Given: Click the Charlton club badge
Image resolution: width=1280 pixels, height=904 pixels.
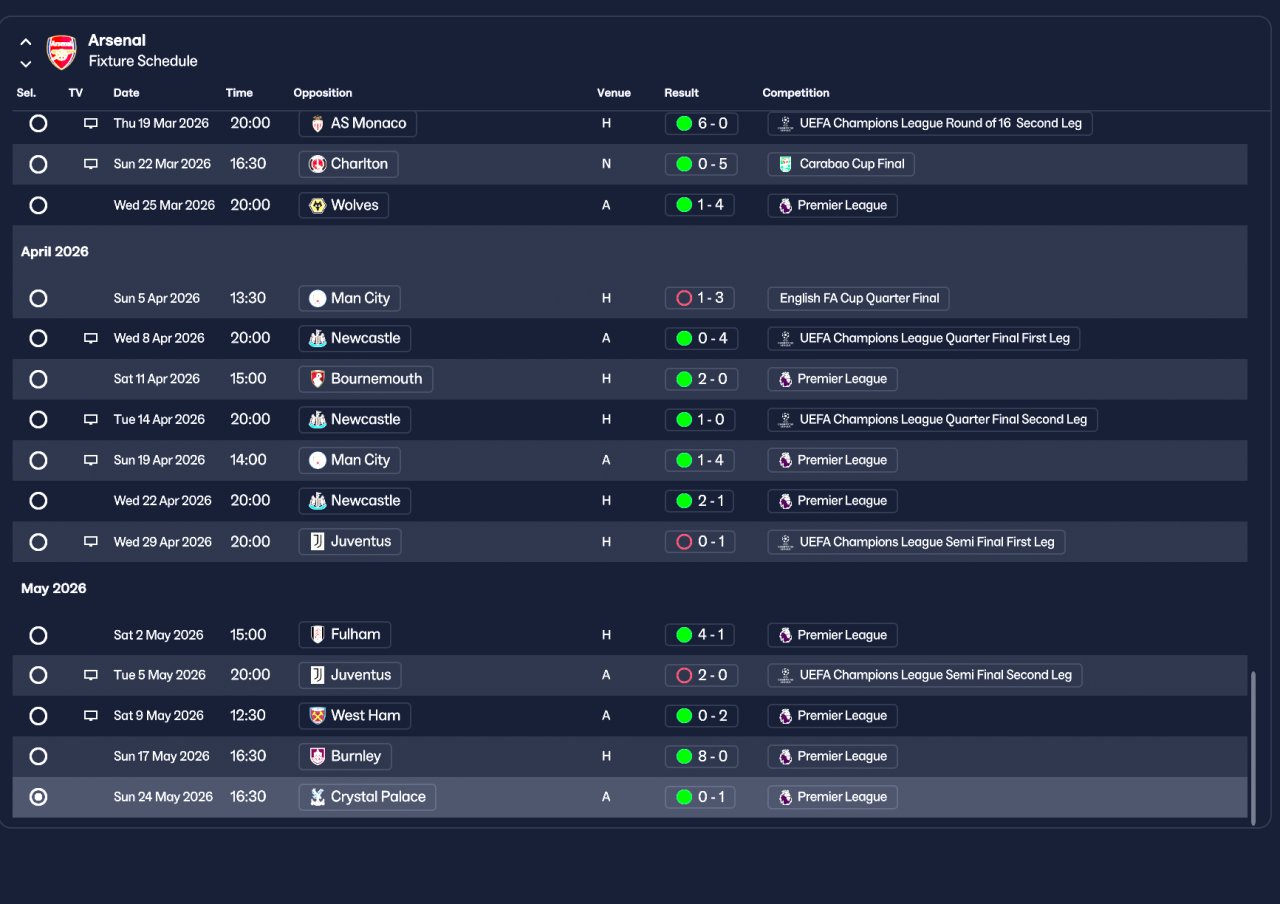Looking at the screenshot, I should click(317, 164).
